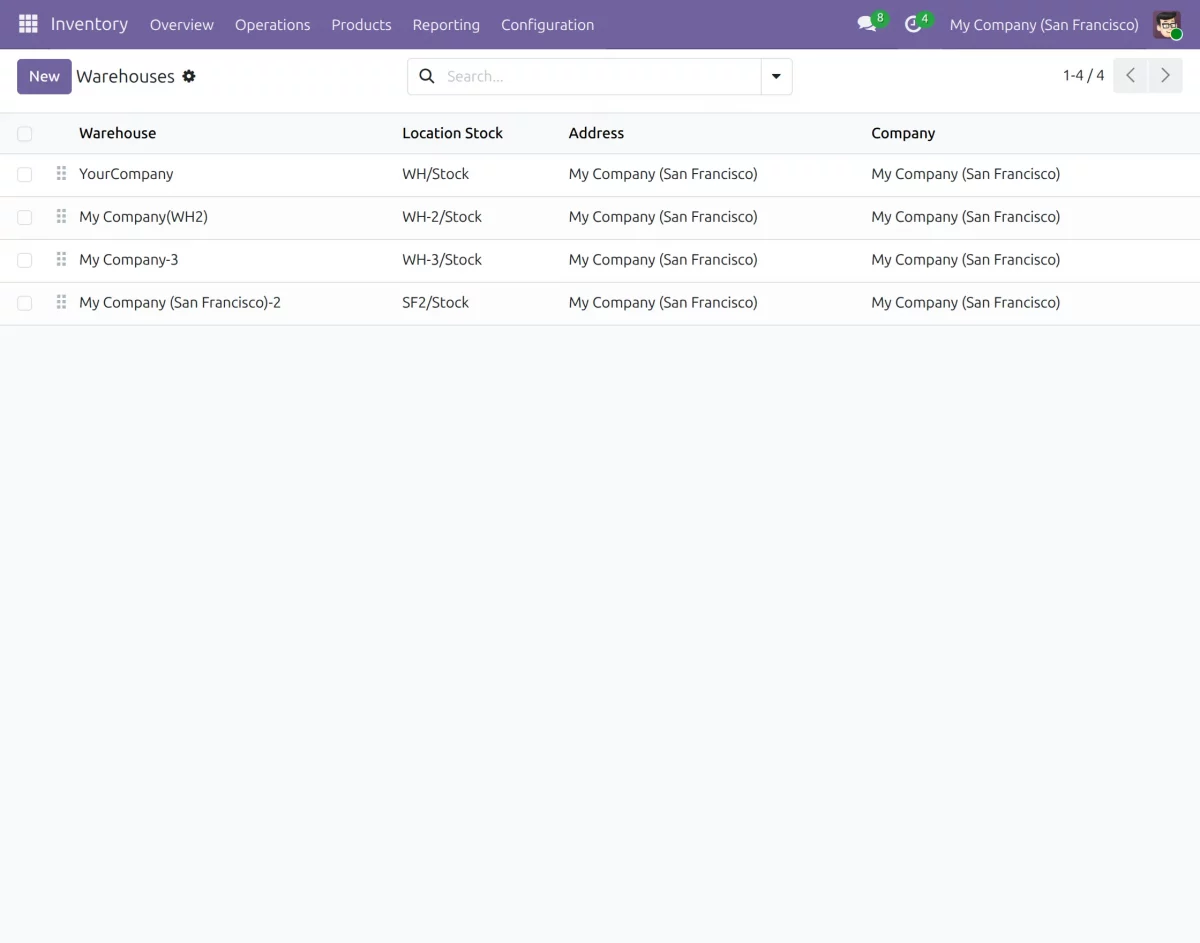Open the Configuration menu
Viewport: 1200px width, 943px height.
coord(547,25)
